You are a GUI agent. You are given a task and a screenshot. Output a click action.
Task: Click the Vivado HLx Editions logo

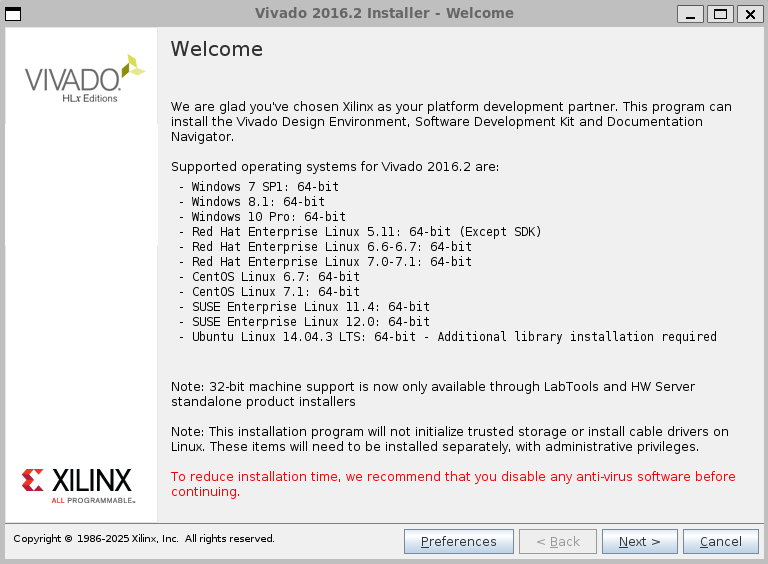click(84, 80)
